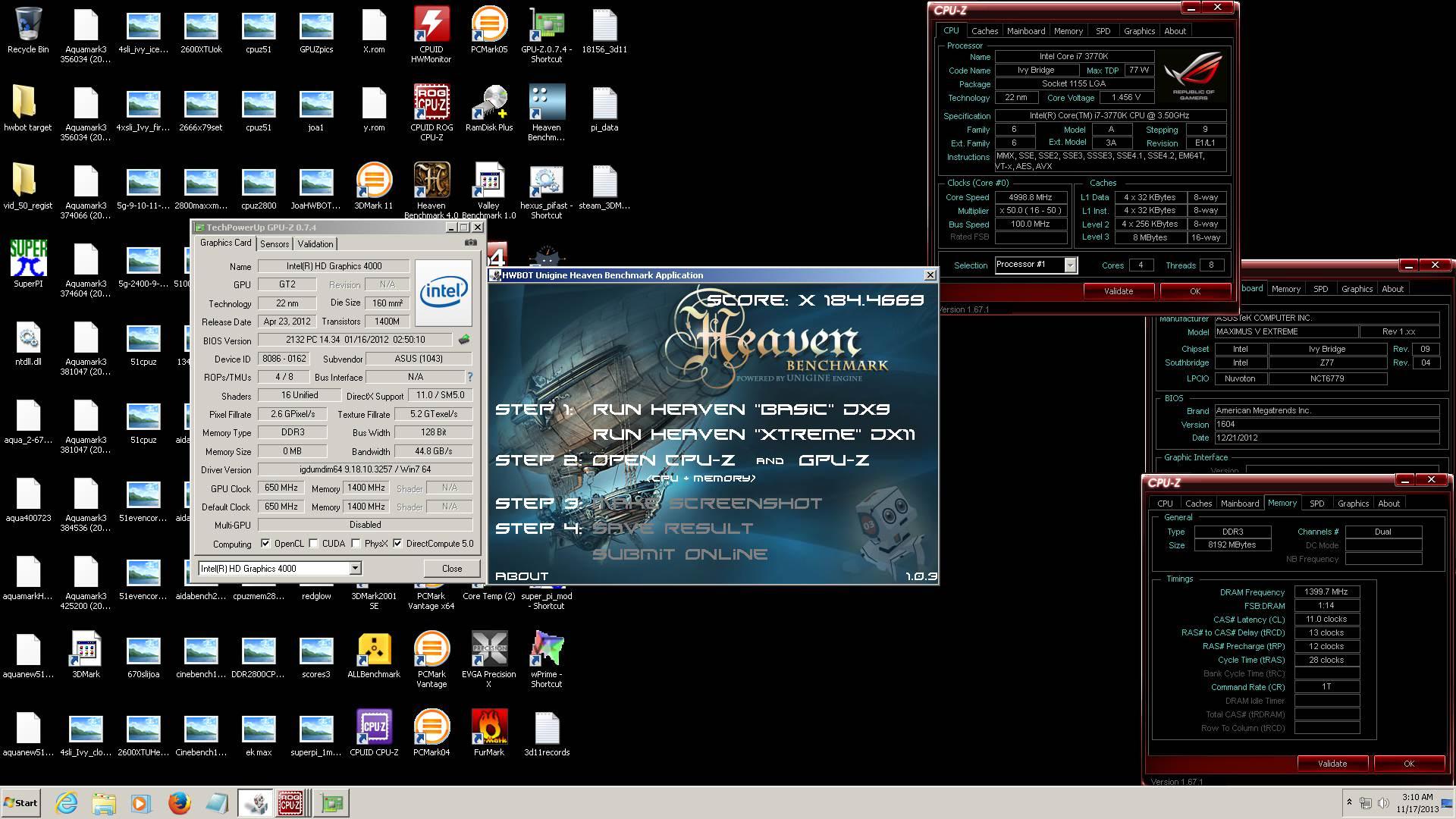Open PCMark Vantage desktop icon
Viewport: 1456px width, 819px height.
(x=431, y=658)
